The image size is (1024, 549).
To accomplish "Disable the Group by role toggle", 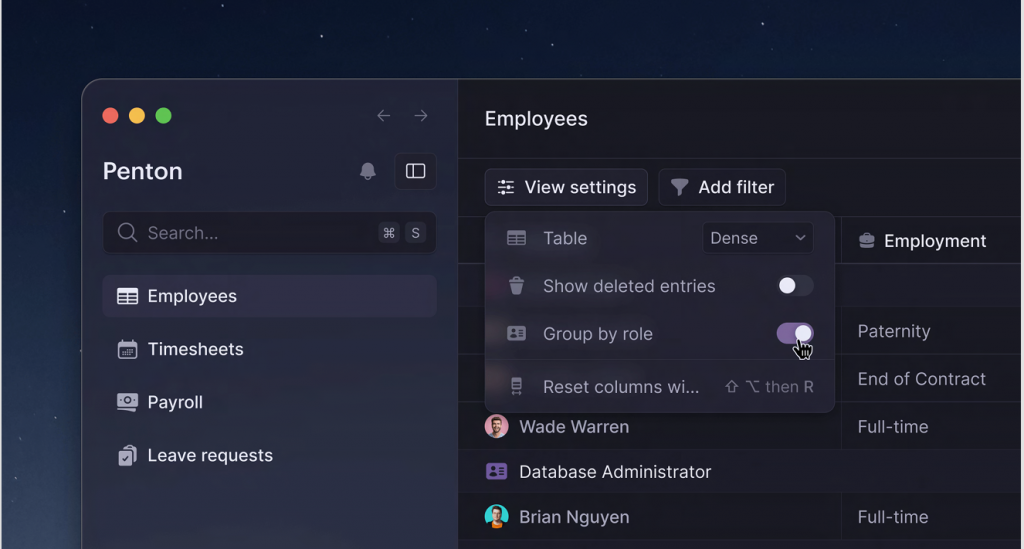I will click(x=795, y=334).
